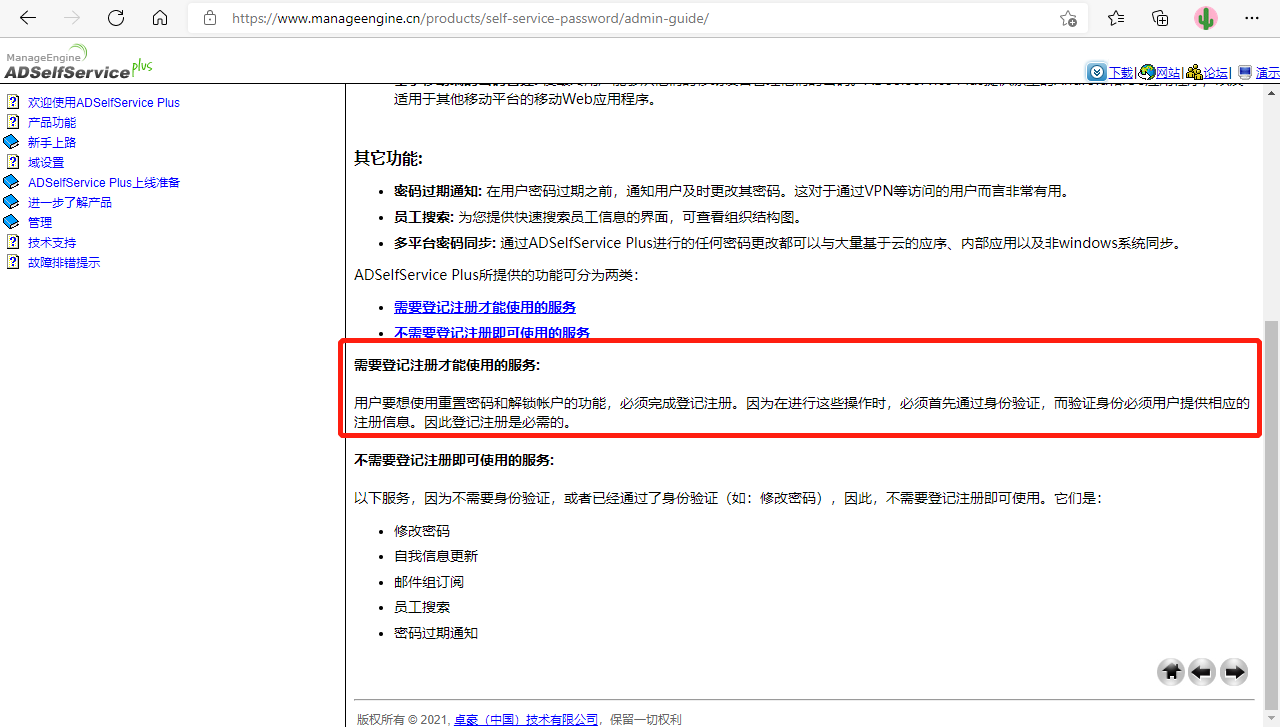
Task: Go to next page using right arrow icon
Action: (x=1235, y=672)
